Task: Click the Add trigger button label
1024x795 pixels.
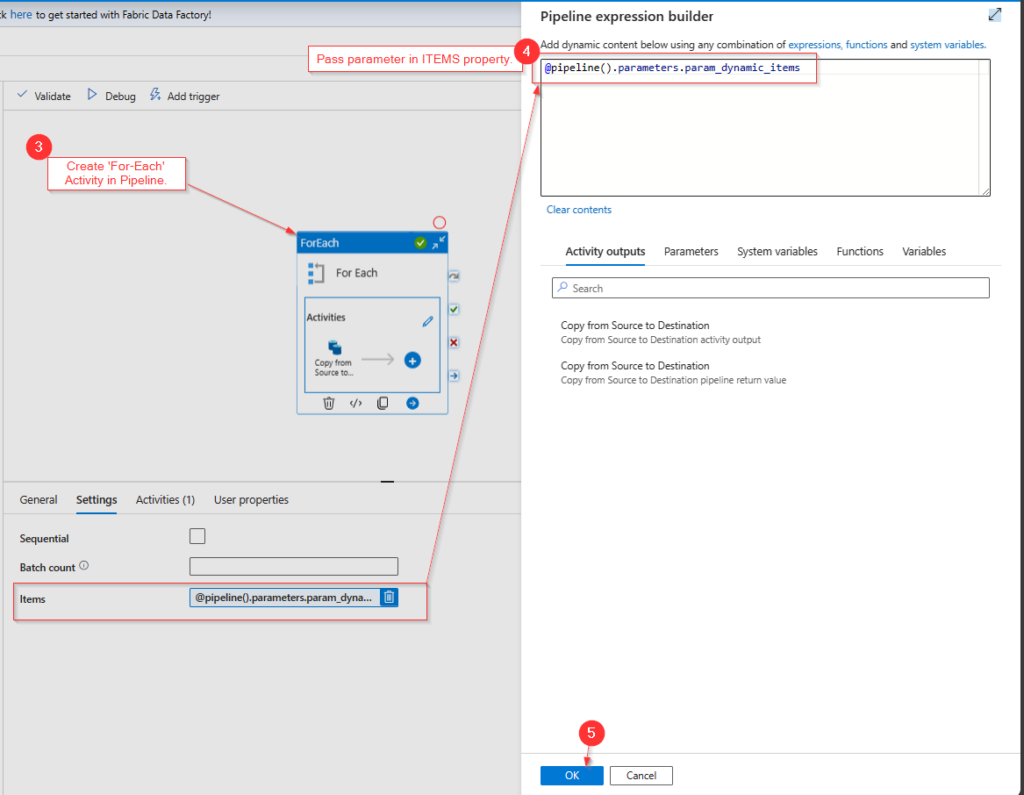Action: 193,96
